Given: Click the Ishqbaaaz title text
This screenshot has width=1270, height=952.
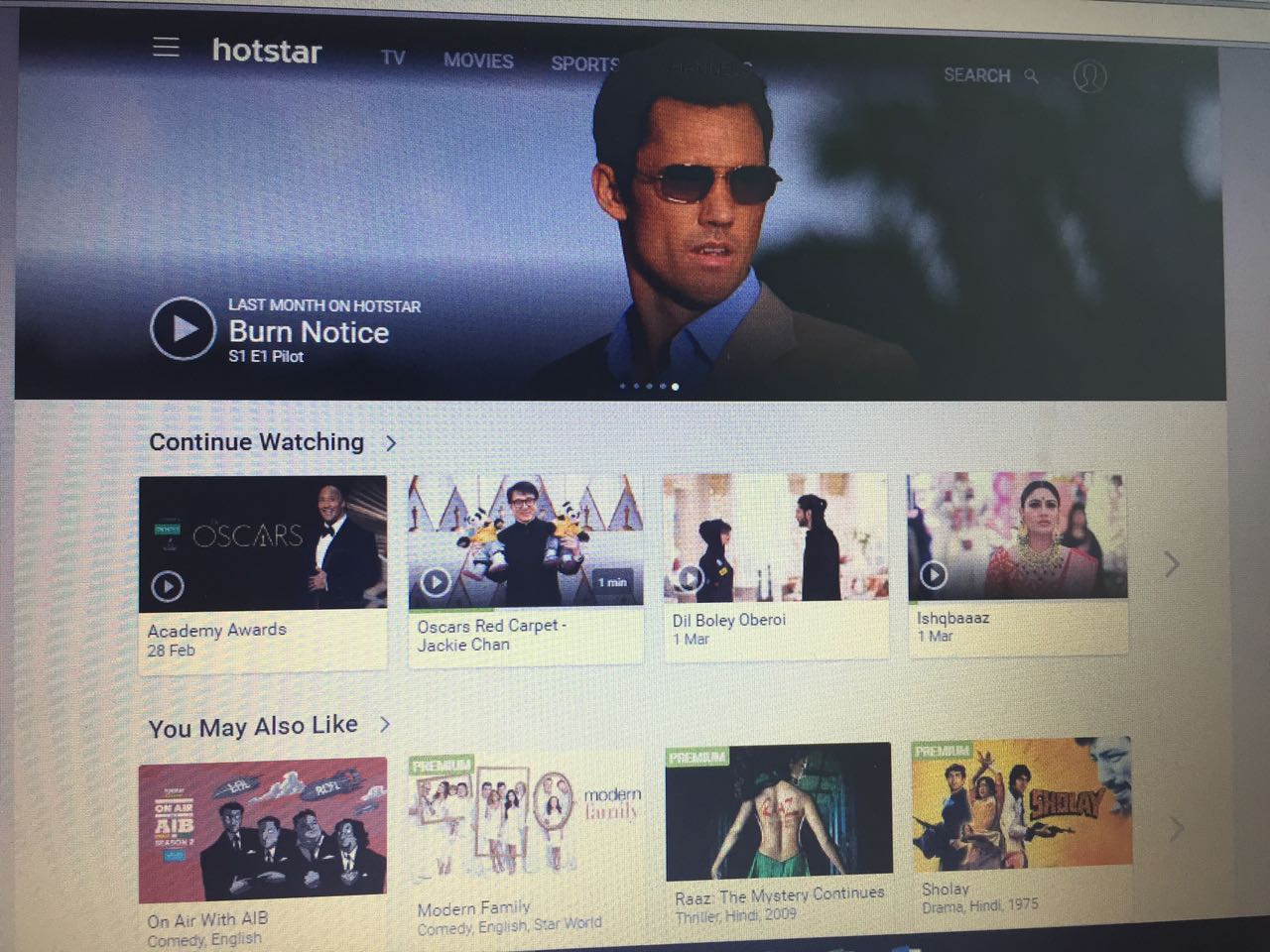Looking at the screenshot, I should 952,618.
